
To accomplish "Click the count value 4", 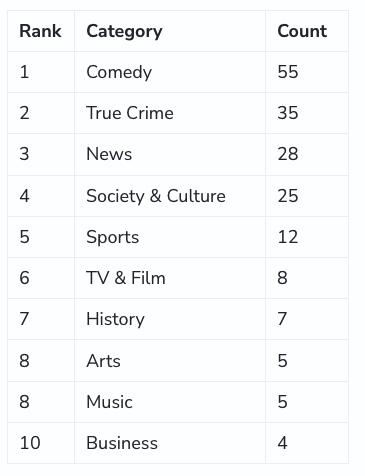I will pyautogui.click(x=282, y=443).
